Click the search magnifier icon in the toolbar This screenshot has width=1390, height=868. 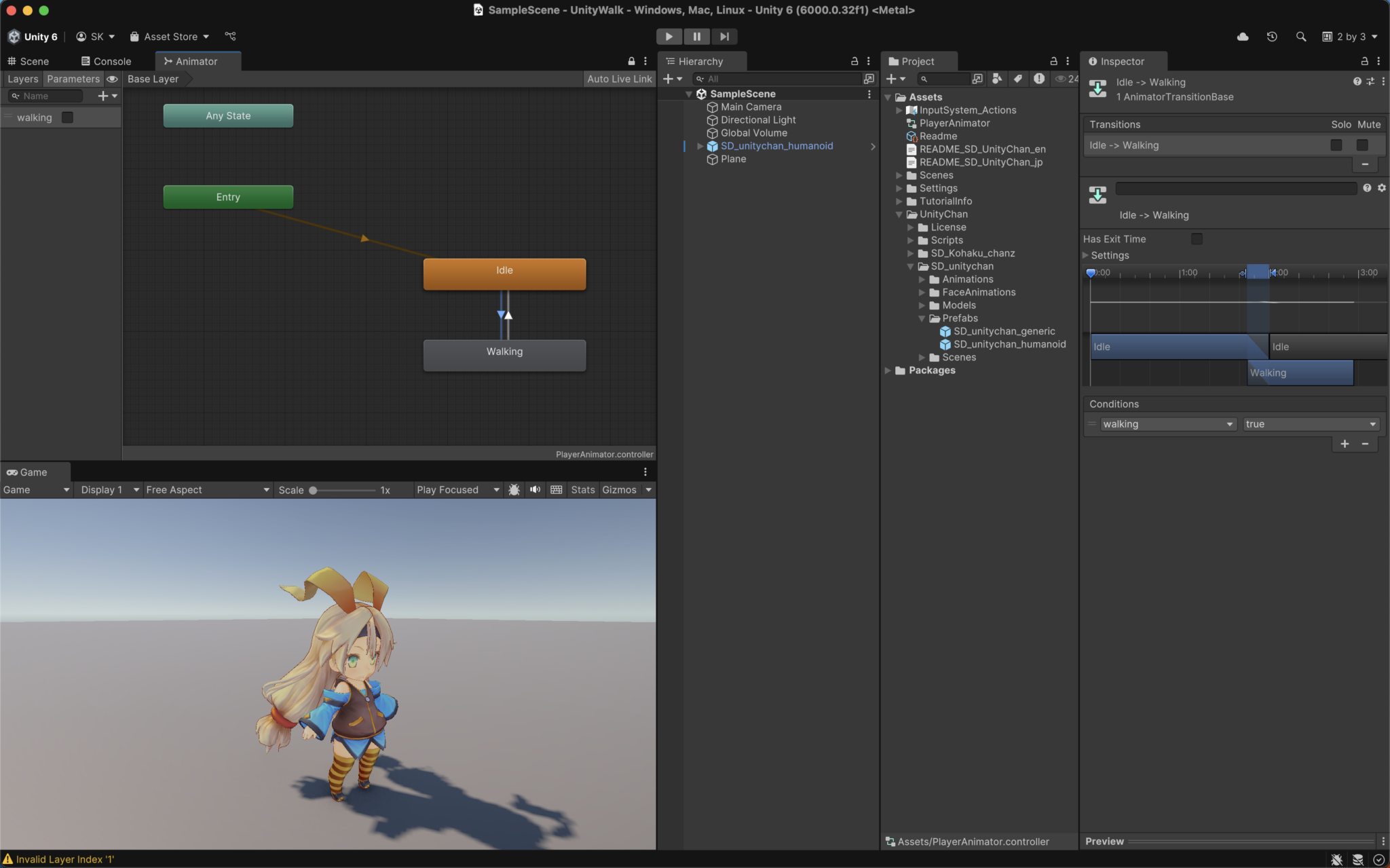coord(1301,37)
